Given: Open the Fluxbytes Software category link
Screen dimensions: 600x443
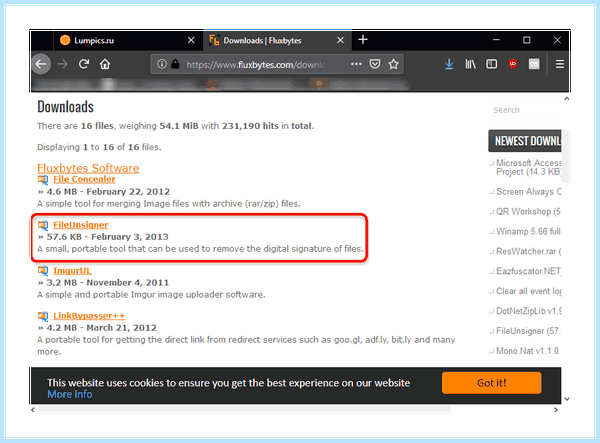Looking at the screenshot, I should (x=88, y=168).
